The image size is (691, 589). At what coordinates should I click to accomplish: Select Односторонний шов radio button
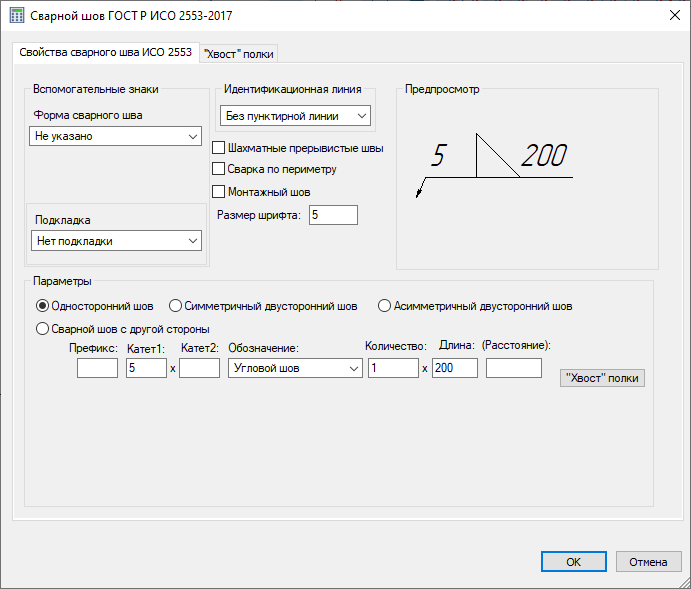(42, 306)
